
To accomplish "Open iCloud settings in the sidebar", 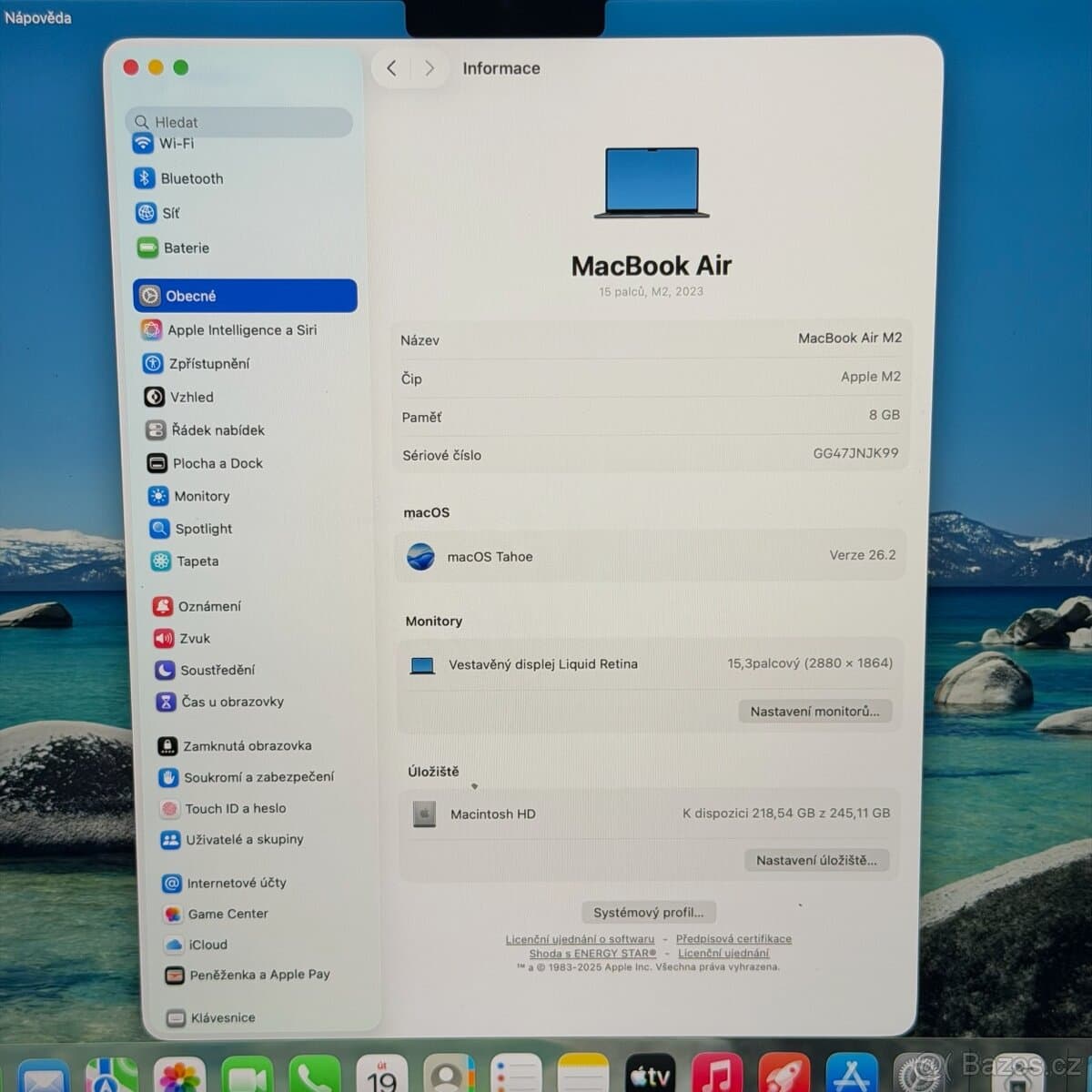I will [196, 945].
